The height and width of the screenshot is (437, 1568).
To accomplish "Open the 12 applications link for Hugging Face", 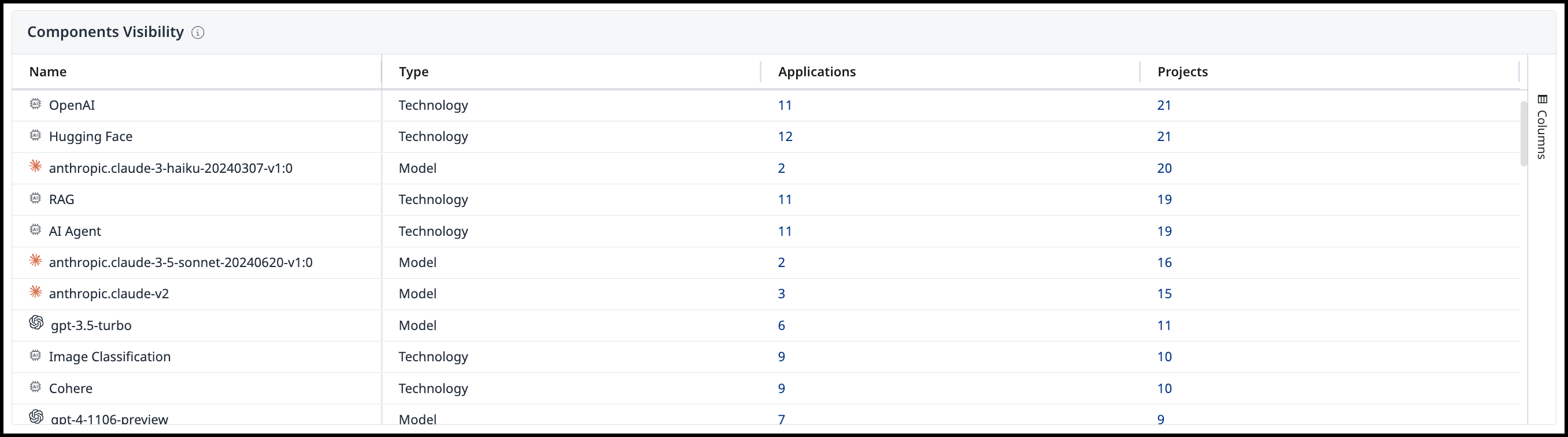I will pyautogui.click(x=785, y=136).
